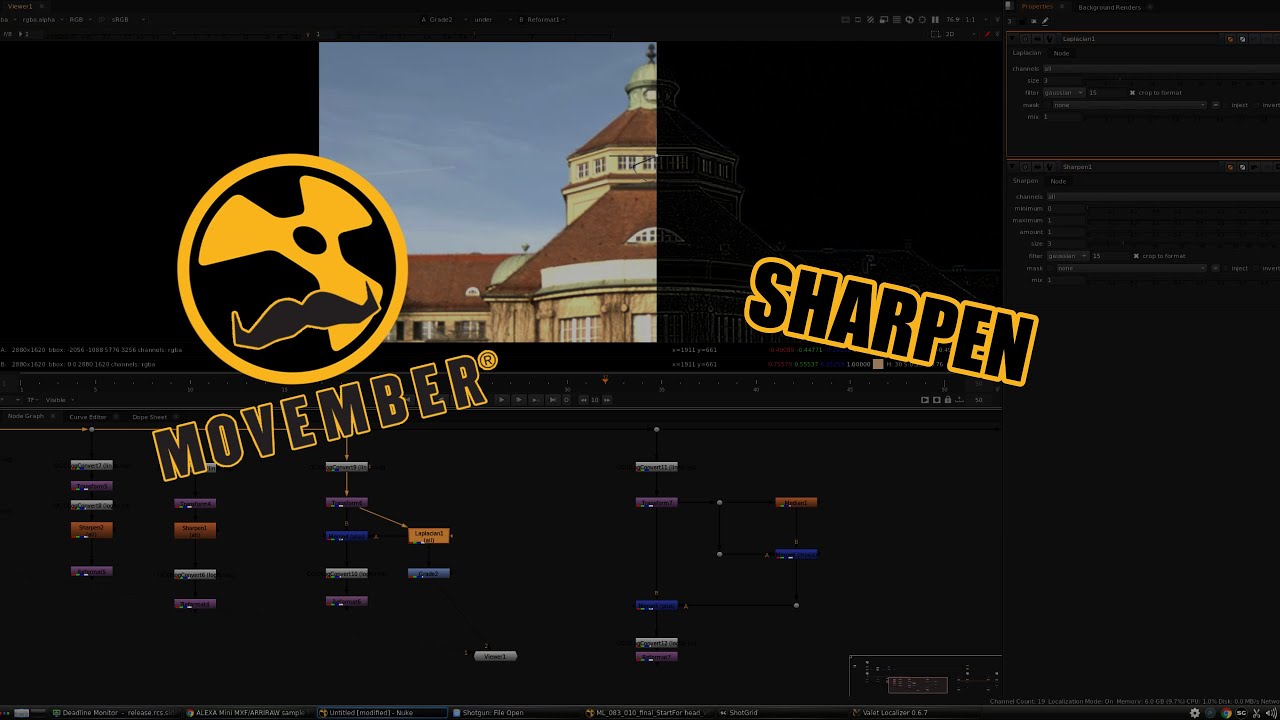Open the Curve Editor tab
1280x720 pixels.
tap(87, 416)
